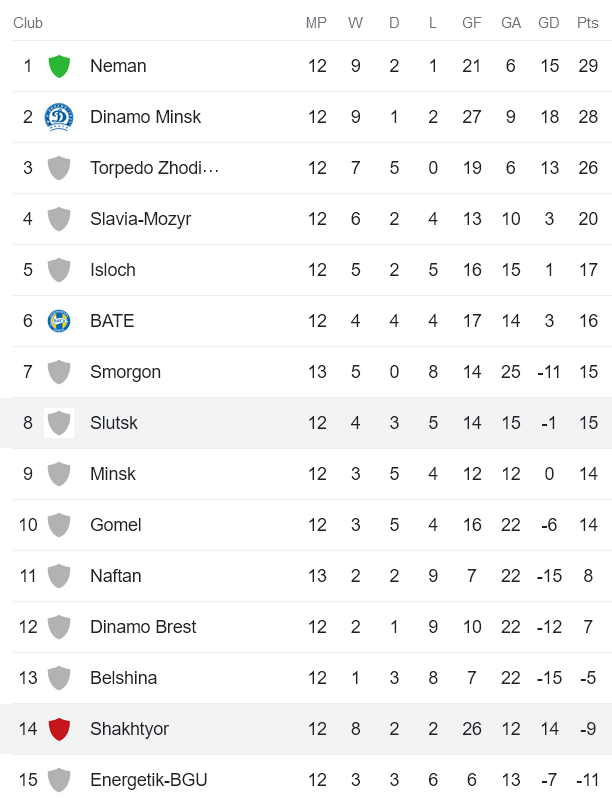The height and width of the screenshot is (810, 612).
Task: Select the Slutsk club shield icon
Action: [59, 422]
